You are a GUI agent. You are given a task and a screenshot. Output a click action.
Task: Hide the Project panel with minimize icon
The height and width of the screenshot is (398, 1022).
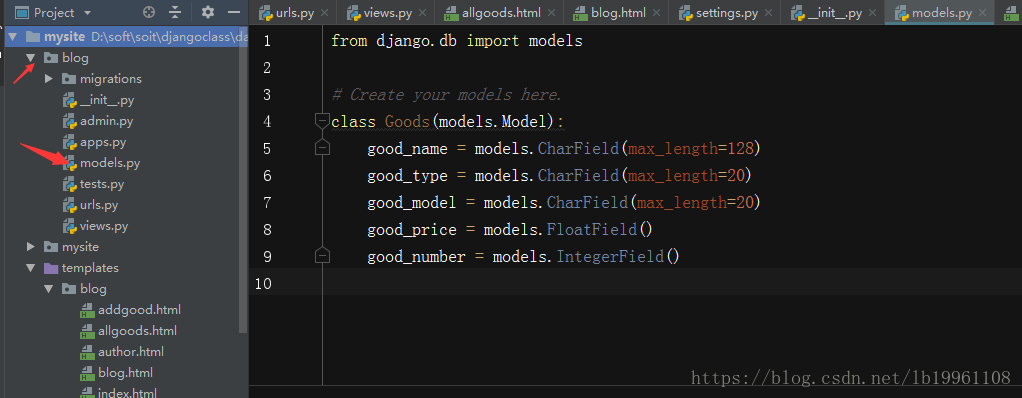234,12
